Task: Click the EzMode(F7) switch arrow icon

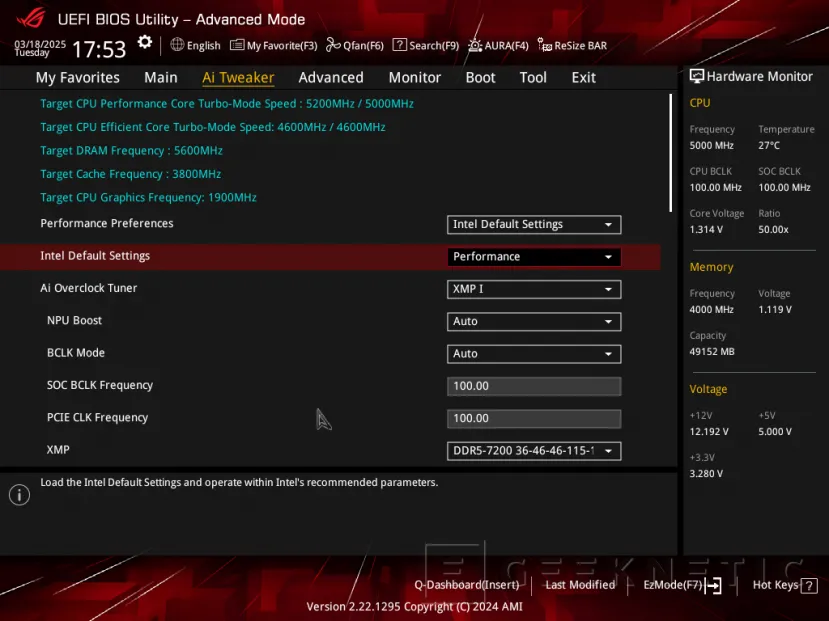Action: point(713,585)
